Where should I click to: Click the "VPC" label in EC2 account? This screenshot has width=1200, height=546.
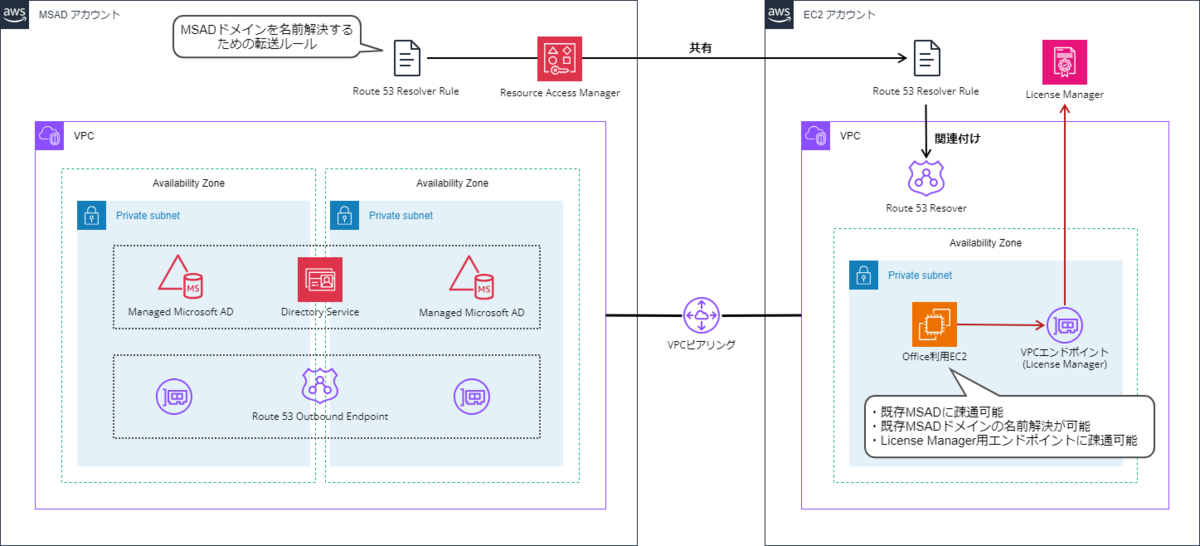click(850, 136)
